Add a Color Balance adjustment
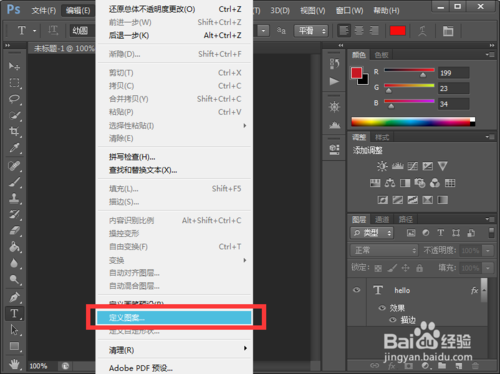500x374 pixels. 390,183
